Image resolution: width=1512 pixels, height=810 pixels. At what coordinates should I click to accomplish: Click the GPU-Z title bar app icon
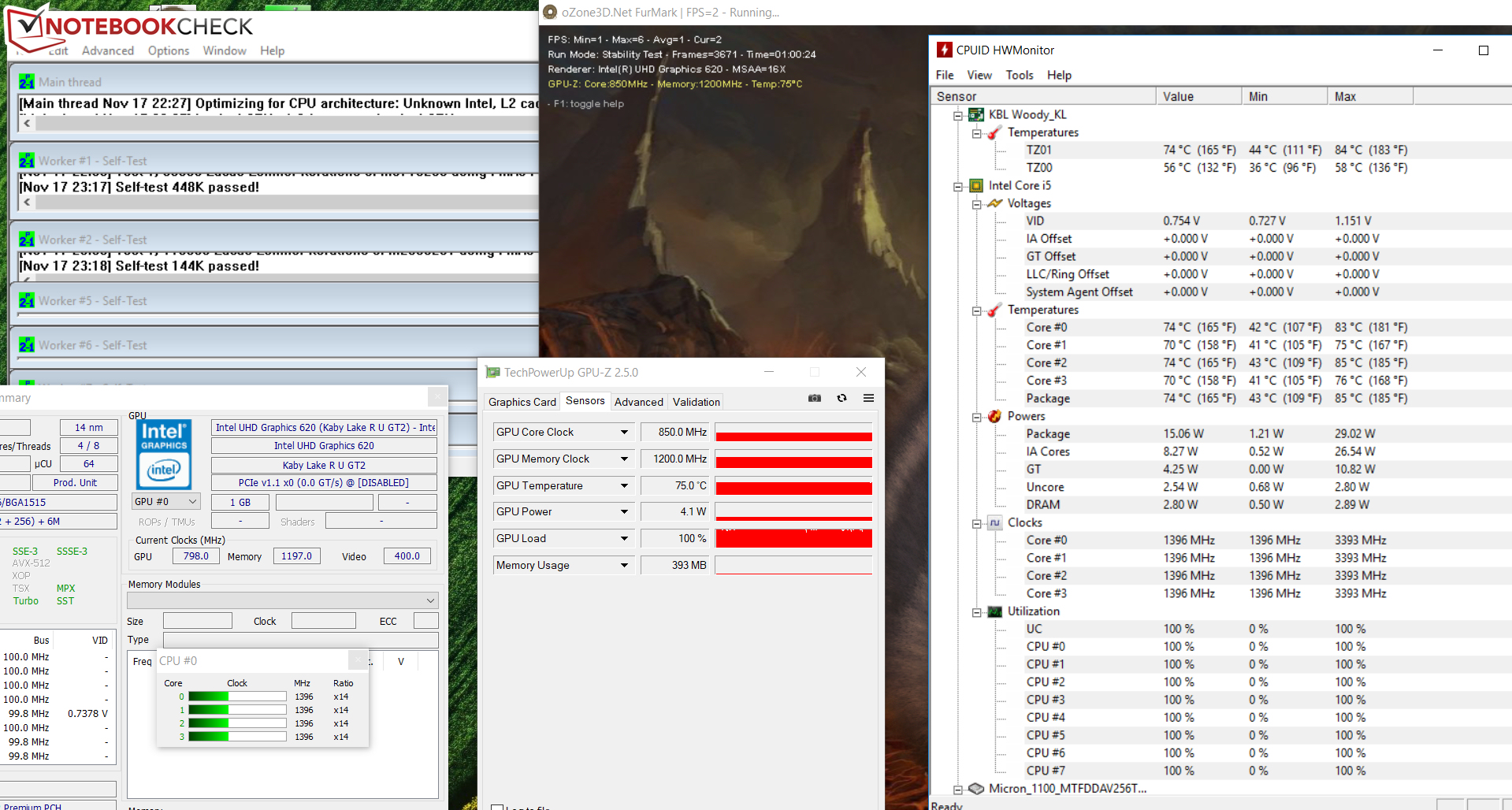(493, 372)
